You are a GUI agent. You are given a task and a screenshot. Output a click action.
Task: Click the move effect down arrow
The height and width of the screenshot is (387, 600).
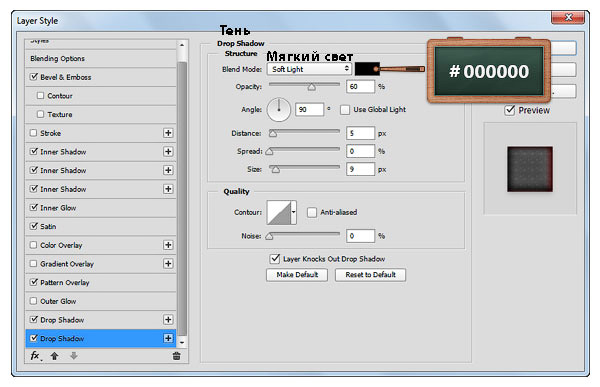point(74,356)
